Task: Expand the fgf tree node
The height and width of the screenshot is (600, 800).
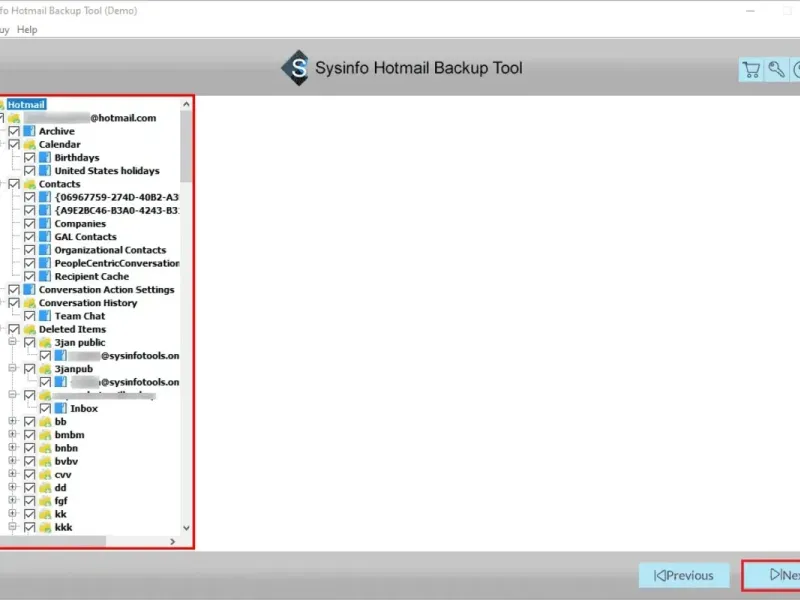Action: coord(13,501)
